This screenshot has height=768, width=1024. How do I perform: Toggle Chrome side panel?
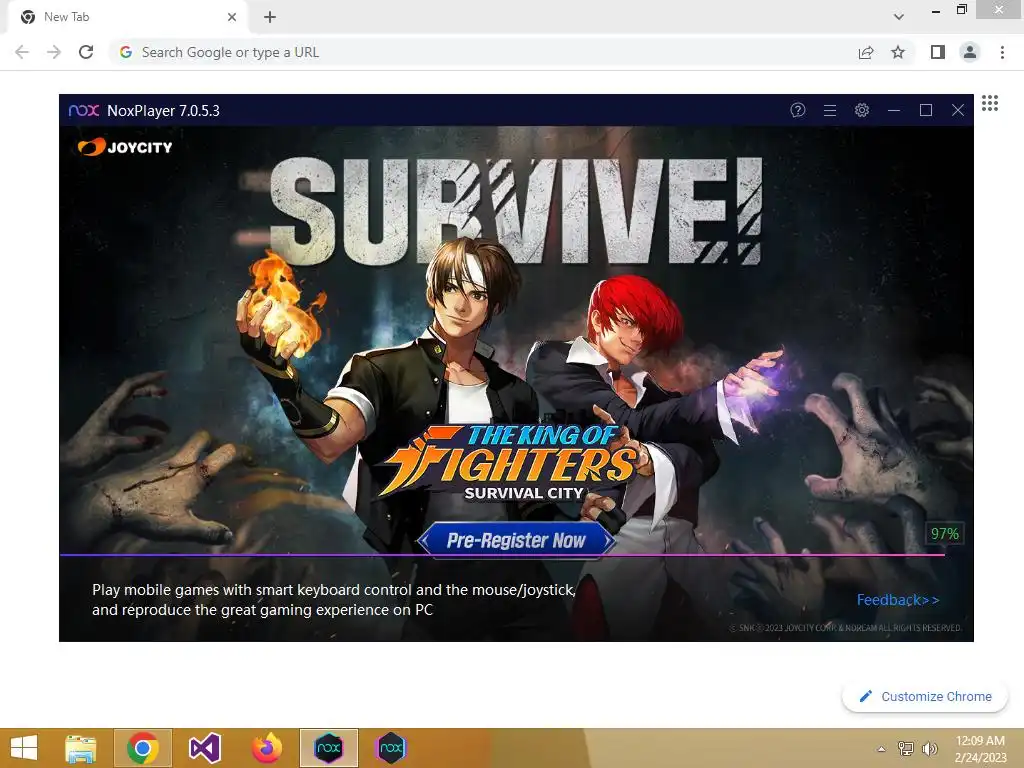tap(938, 52)
